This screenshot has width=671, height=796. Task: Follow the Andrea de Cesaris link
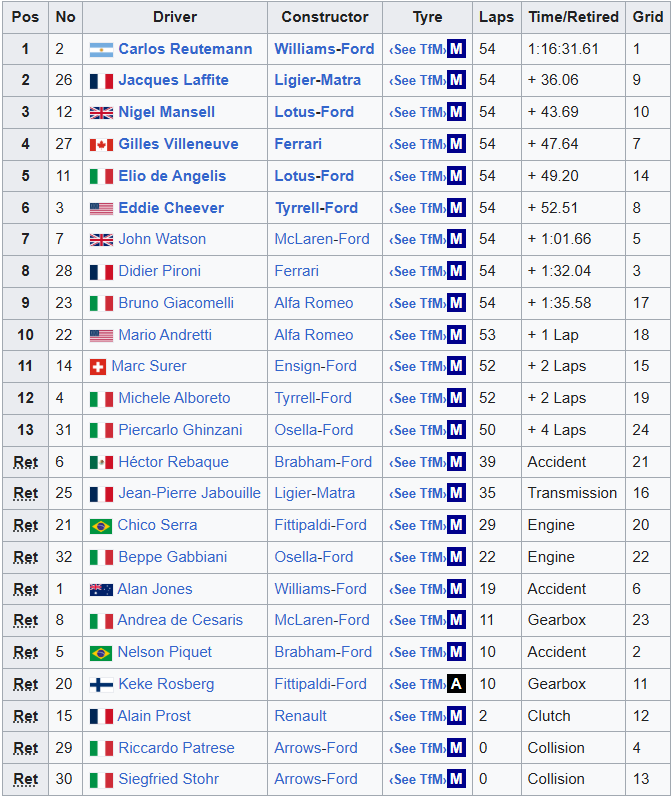(180, 620)
